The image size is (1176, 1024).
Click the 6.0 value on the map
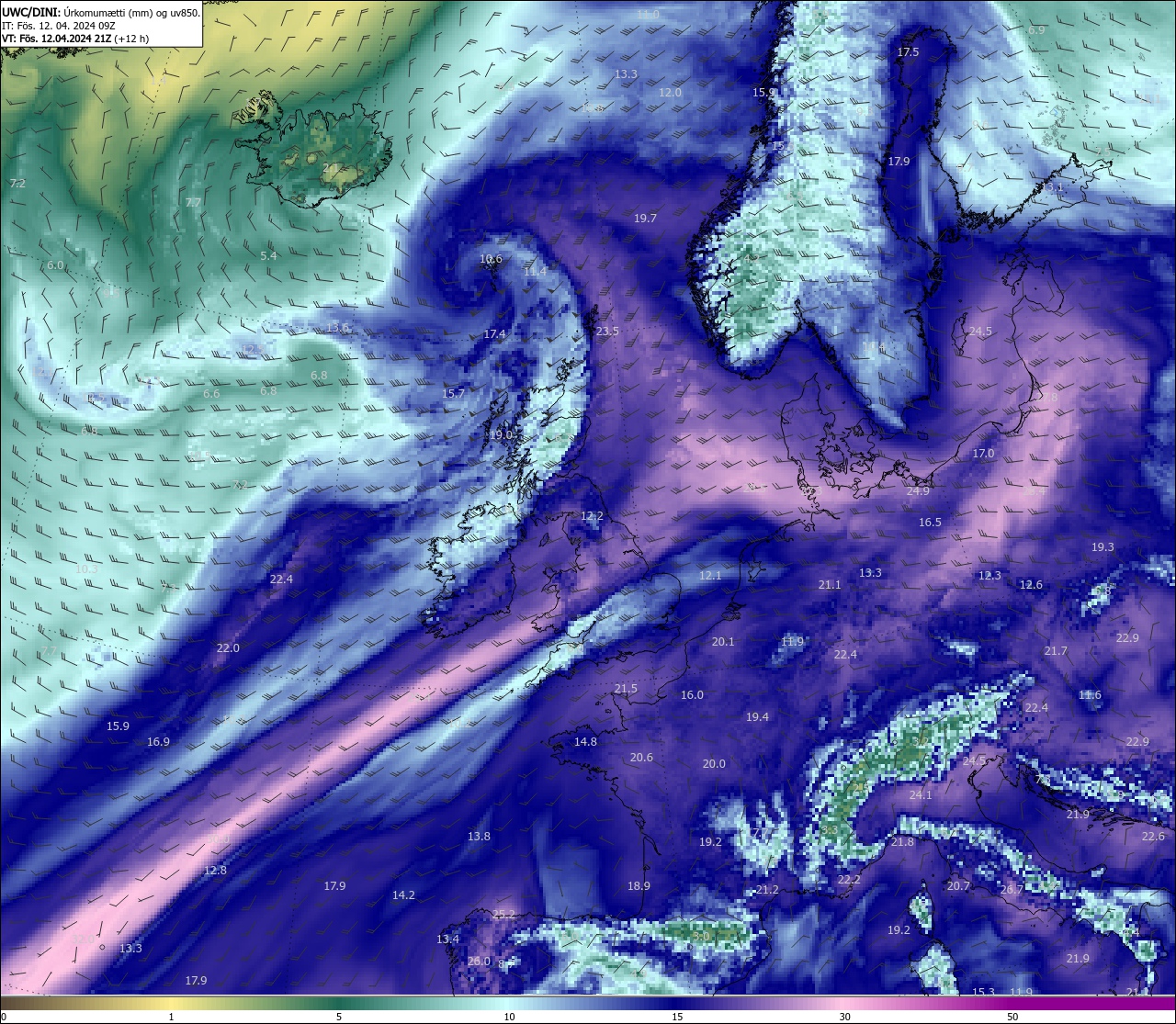[55, 265]
